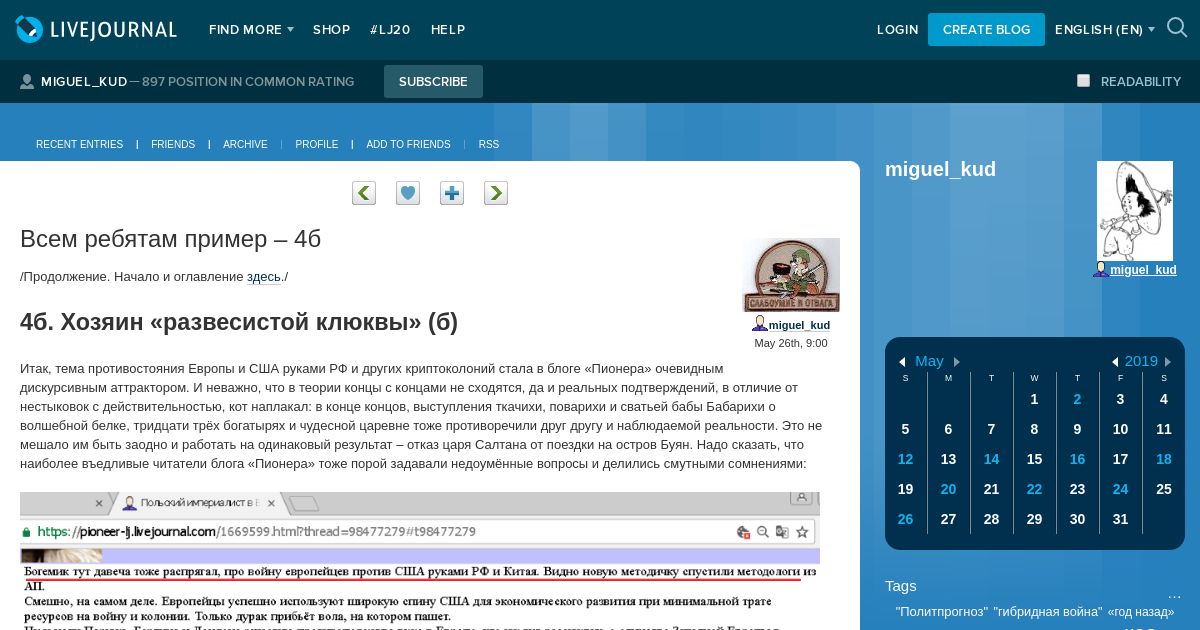Image resolution: width=1200 pixels, height=630 pixels.
Task: Click user icon beside miguel_kud in header
Action: 27,82
